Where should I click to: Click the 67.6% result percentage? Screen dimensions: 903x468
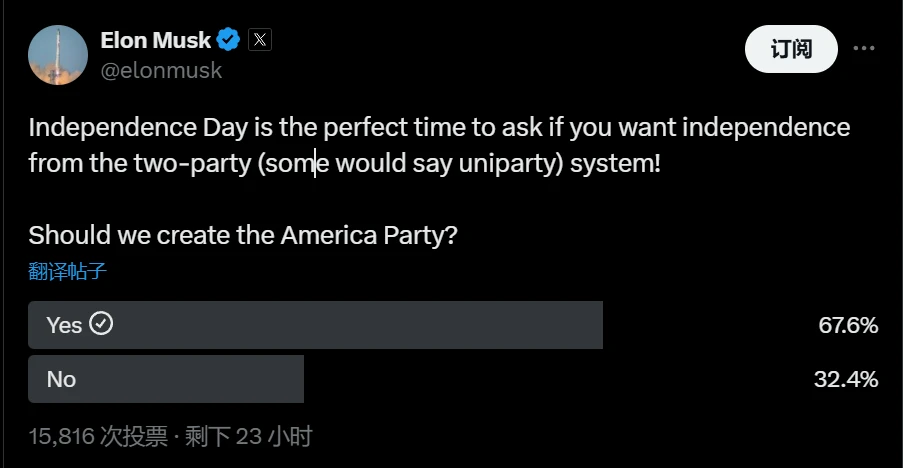tap(848, 325)
